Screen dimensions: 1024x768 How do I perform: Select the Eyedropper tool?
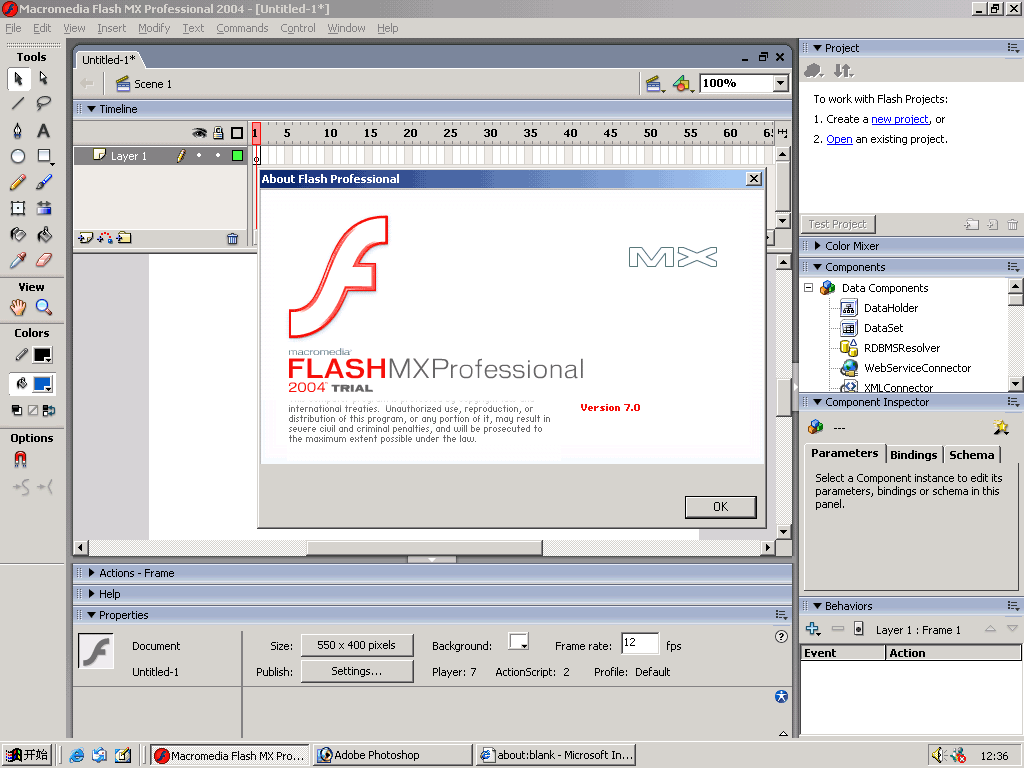pos(18,261)
